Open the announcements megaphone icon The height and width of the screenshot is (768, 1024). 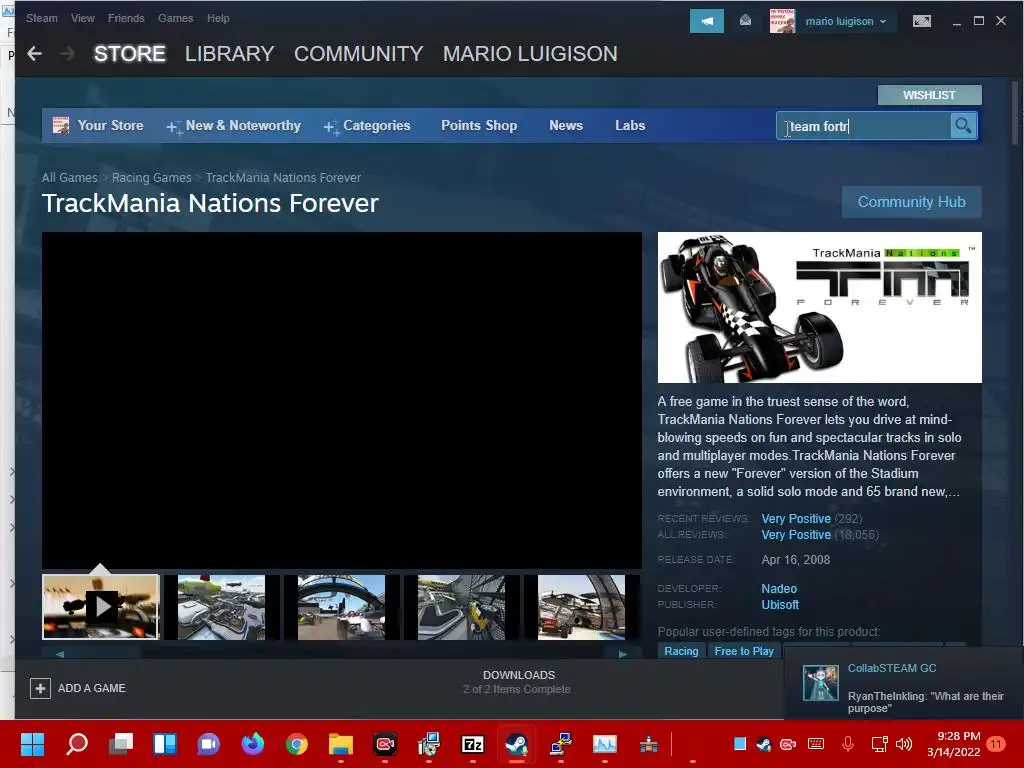(707, 21)
